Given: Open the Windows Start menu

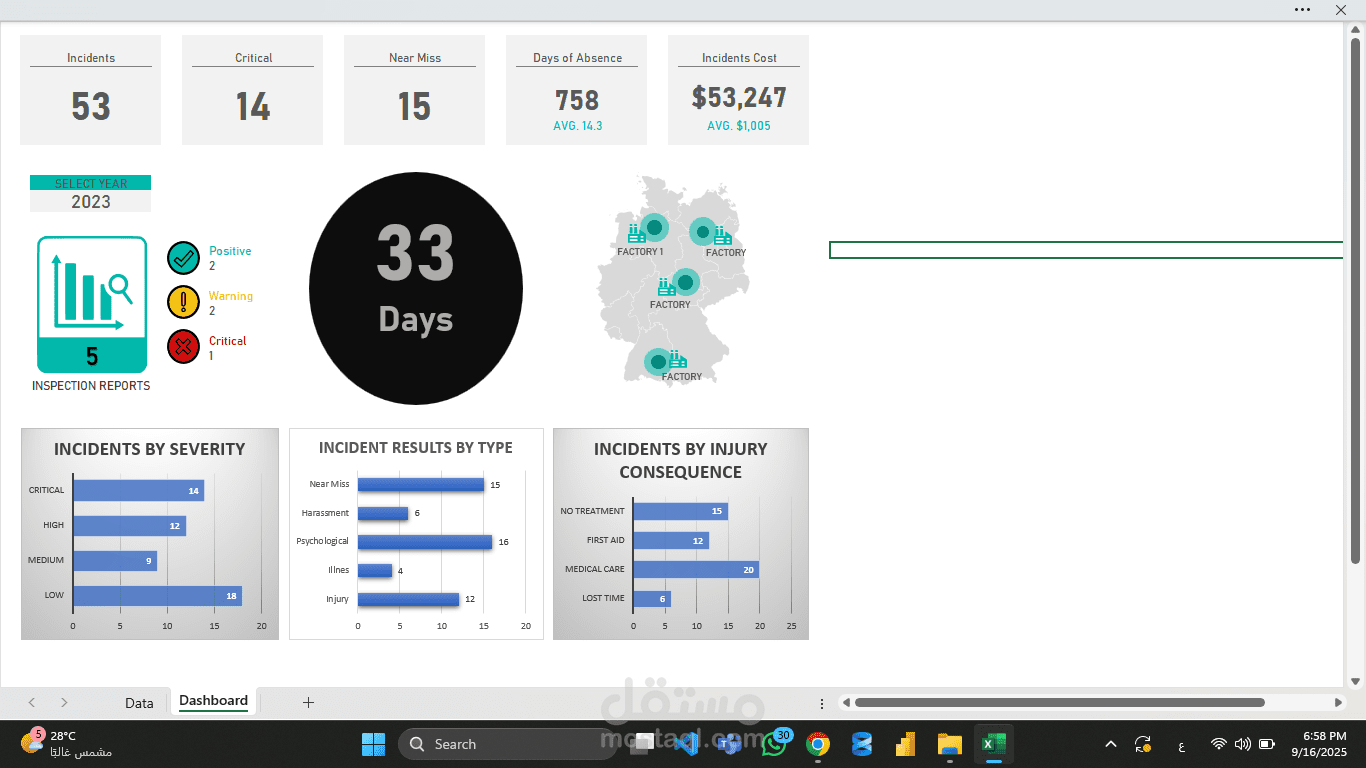Looking at the screenshot, I should [373, 744].
